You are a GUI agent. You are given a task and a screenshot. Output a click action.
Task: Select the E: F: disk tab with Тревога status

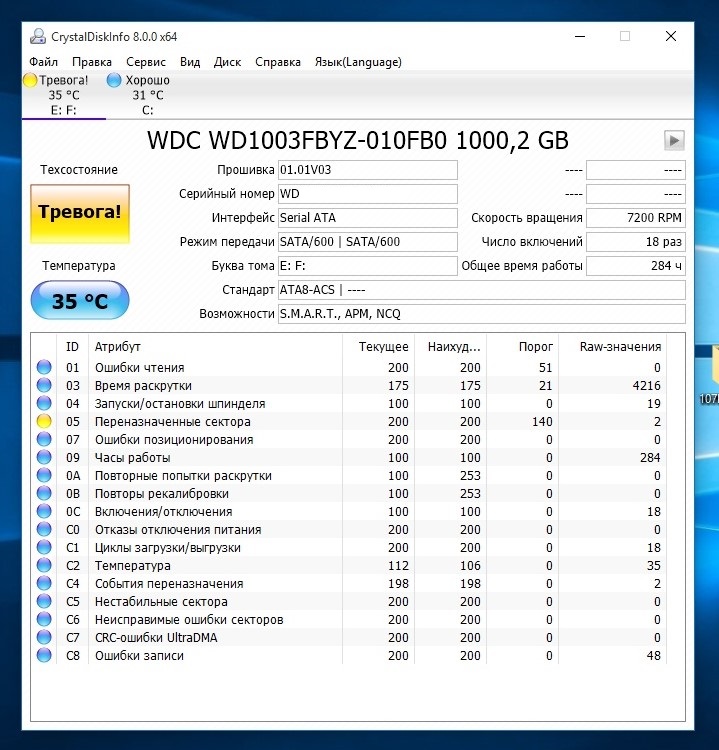coord(64,95)
